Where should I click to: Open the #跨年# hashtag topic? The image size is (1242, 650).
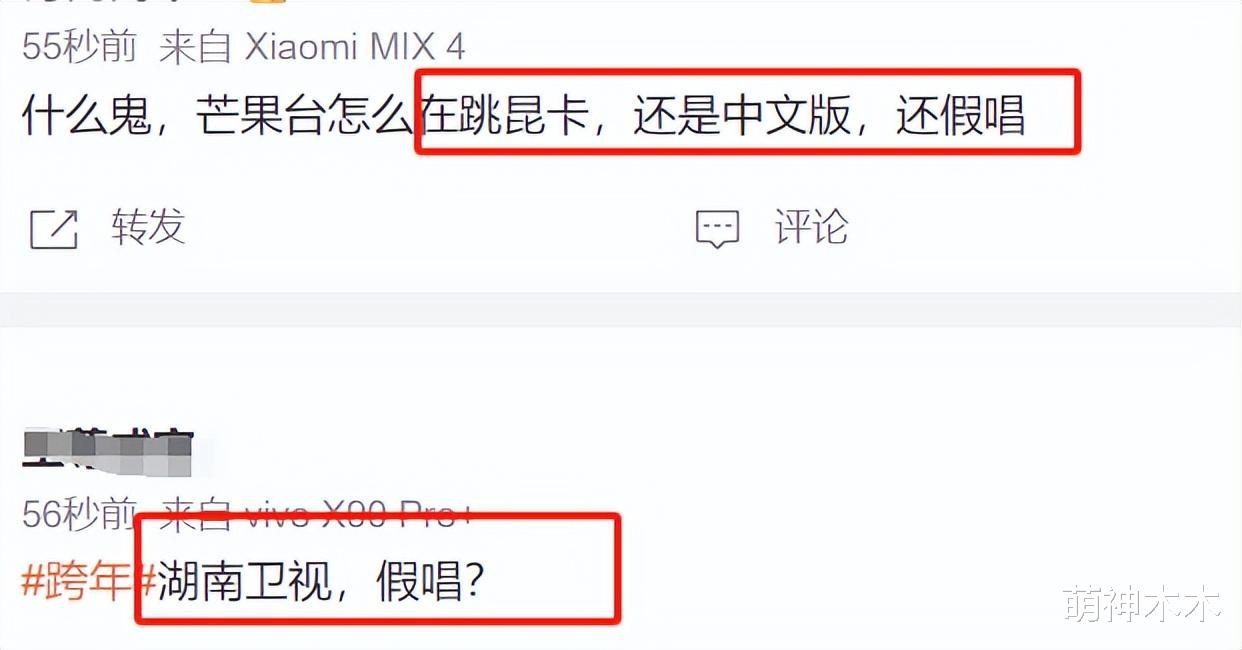pos(88,581)
